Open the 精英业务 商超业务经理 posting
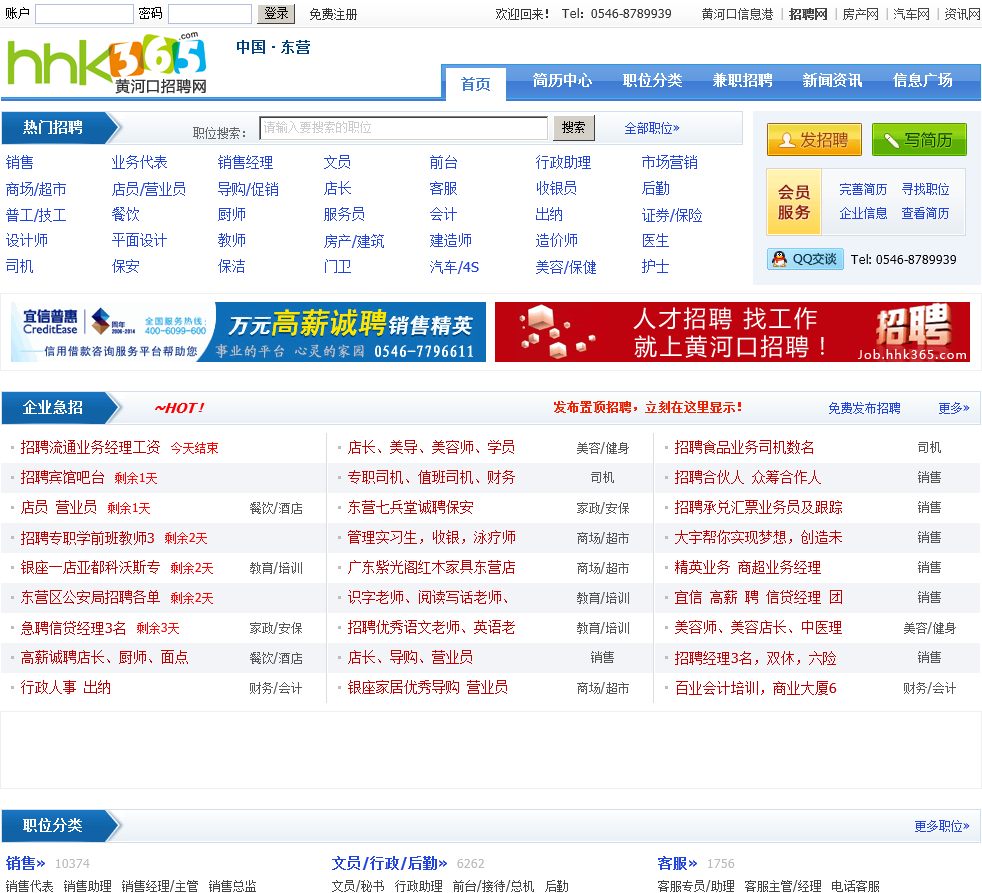Viewport: 982px width, 893px height. pos(748,567)
